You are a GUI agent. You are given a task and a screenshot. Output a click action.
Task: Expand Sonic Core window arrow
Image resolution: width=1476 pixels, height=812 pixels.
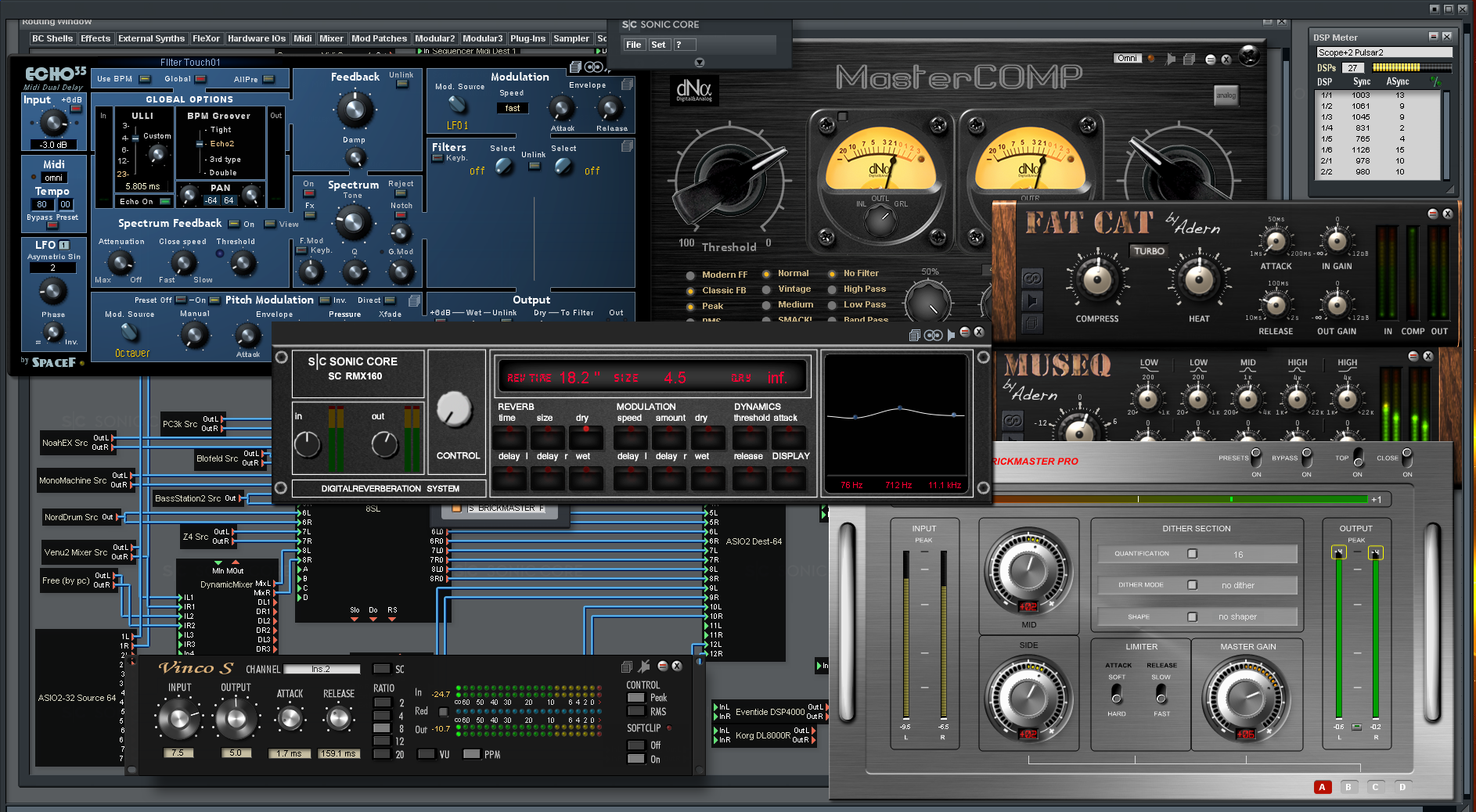tap(700, 63)
